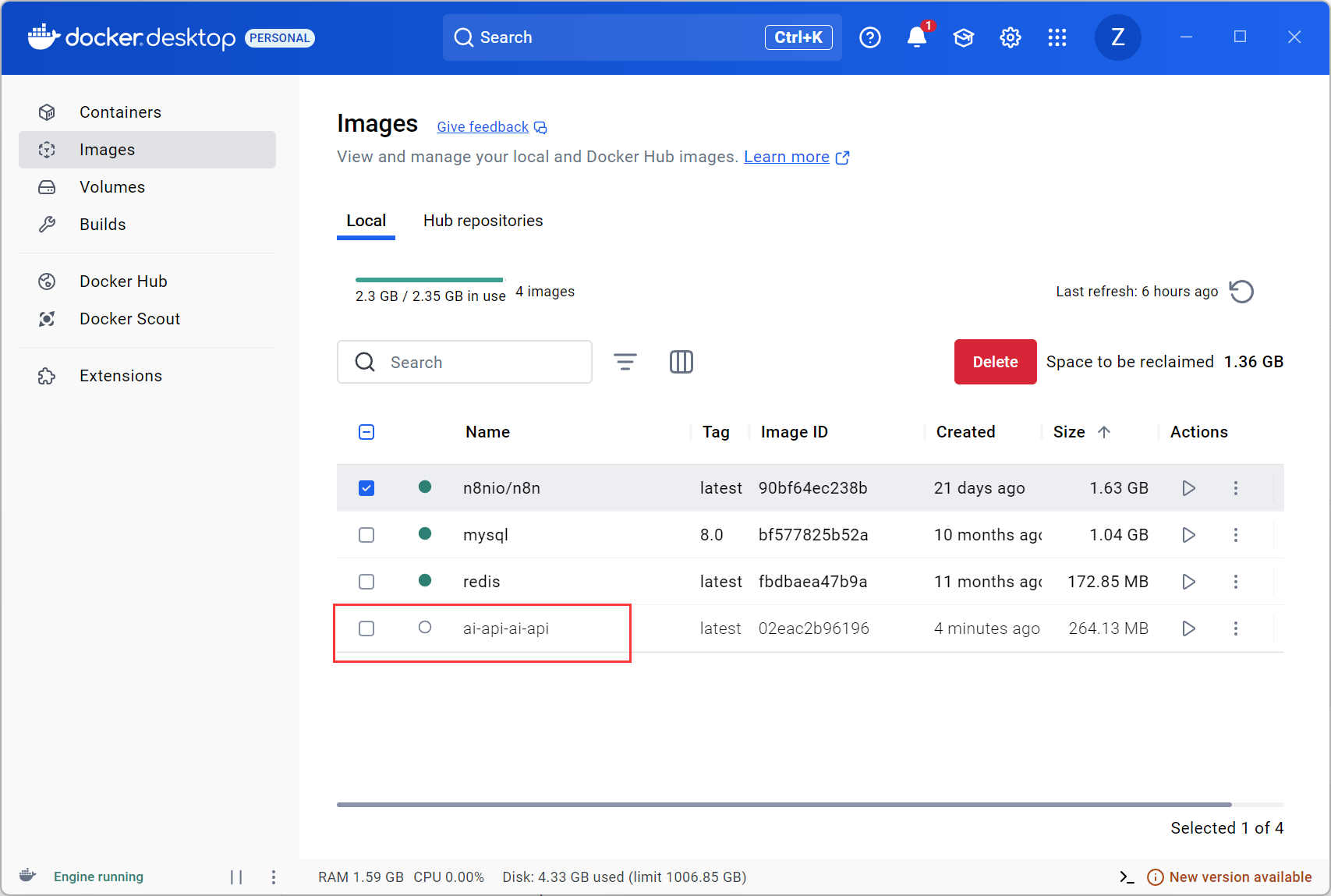Focus the images Search field

click(465, 362)
